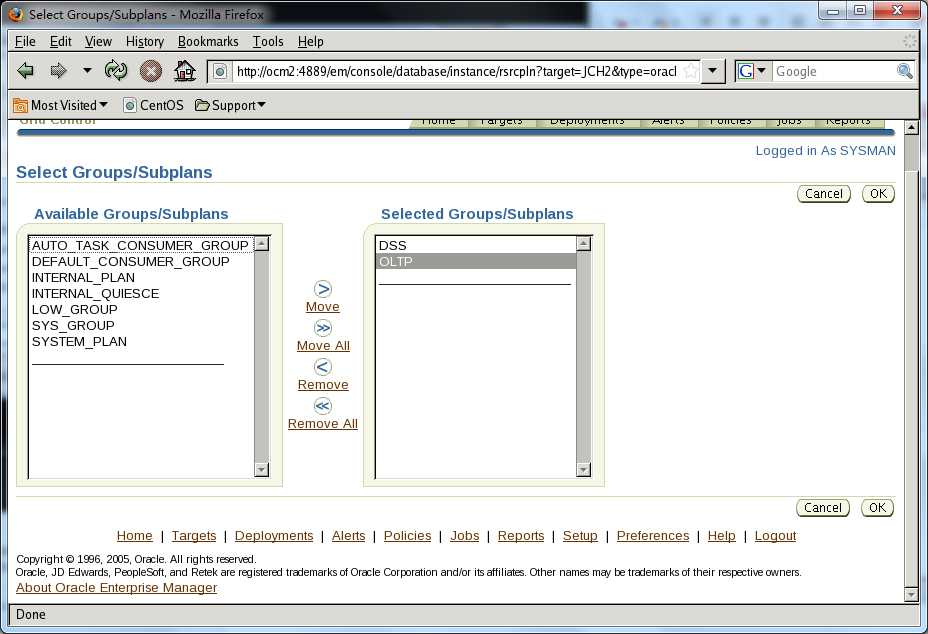The image size is (928, 634).
Task: Expand the Support bookmarks folder
Action: 230,105
